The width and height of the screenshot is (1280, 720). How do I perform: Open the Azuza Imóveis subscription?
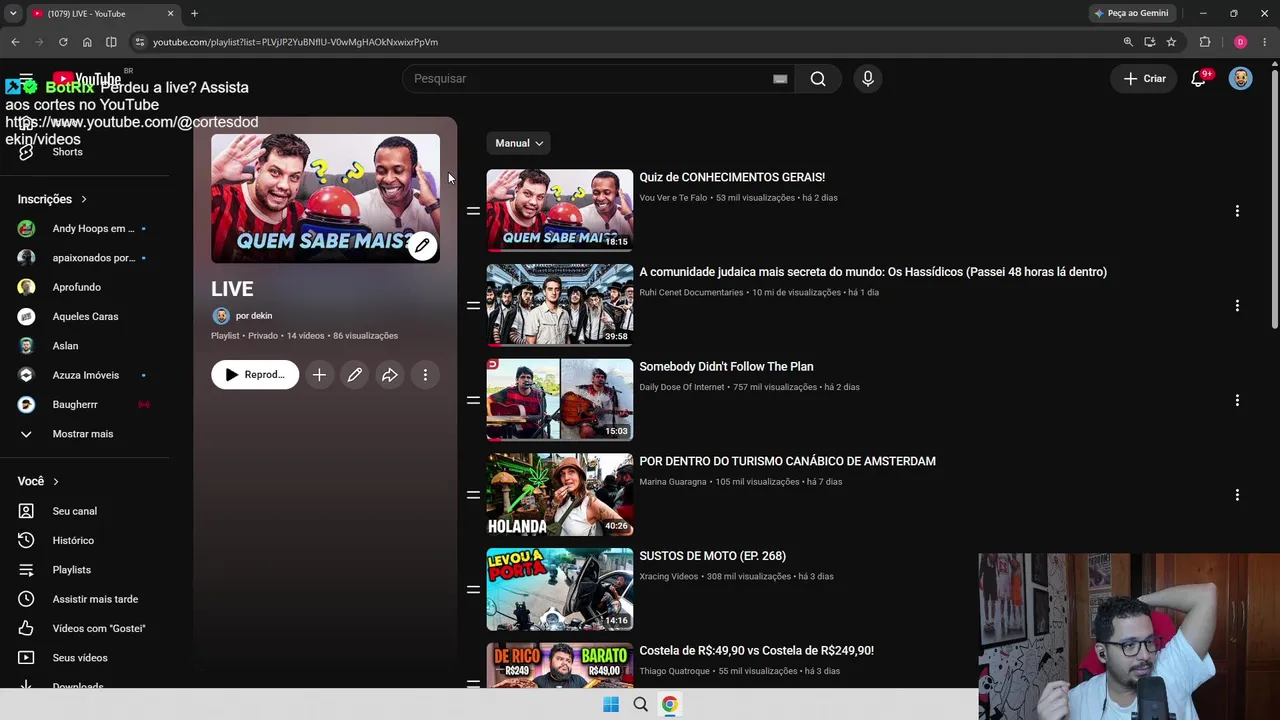85,375
